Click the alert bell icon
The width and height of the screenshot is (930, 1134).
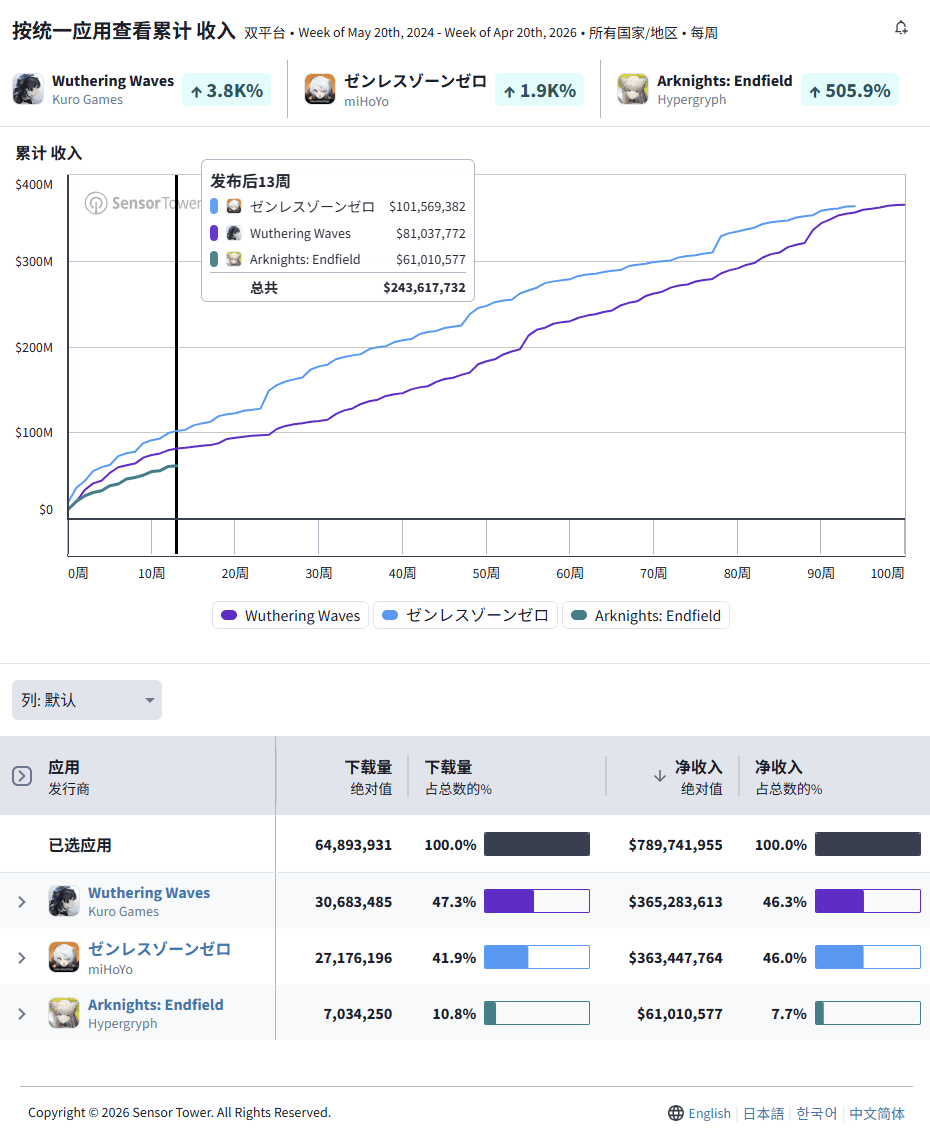(x=901, y=27)
